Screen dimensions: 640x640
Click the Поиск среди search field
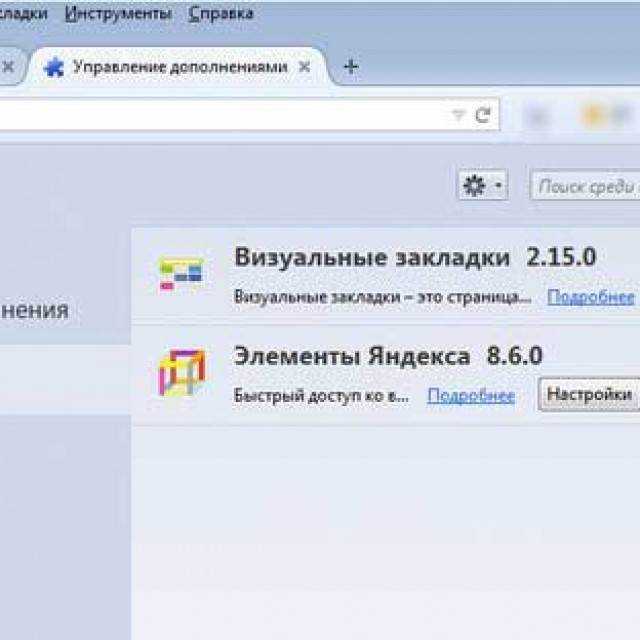click(585, 186)
